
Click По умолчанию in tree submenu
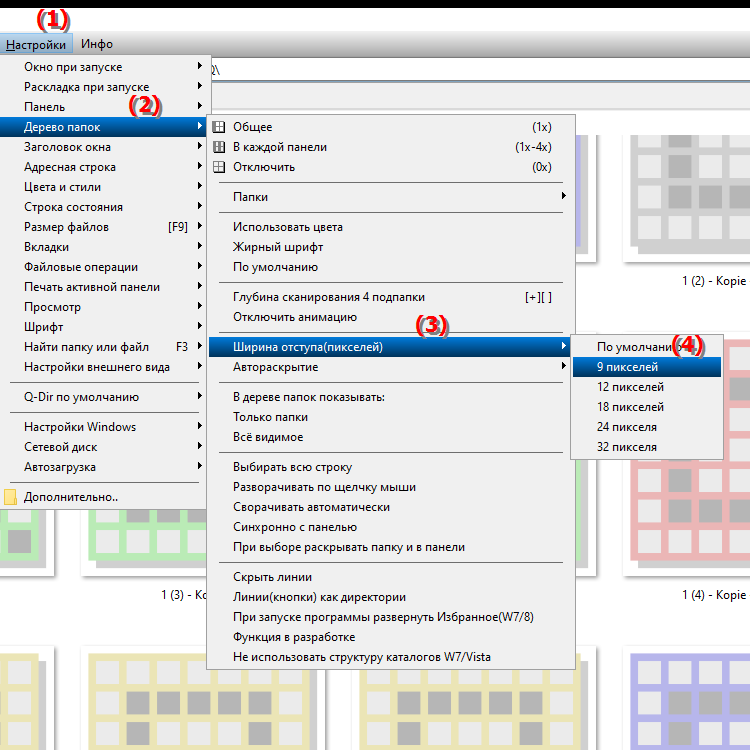pyautogui.click(x=391, y=267)
